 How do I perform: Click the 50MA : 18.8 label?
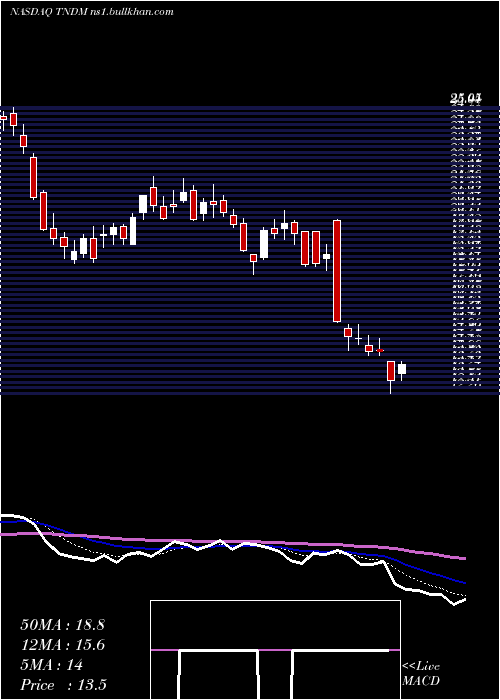click(x=62, y=625)
